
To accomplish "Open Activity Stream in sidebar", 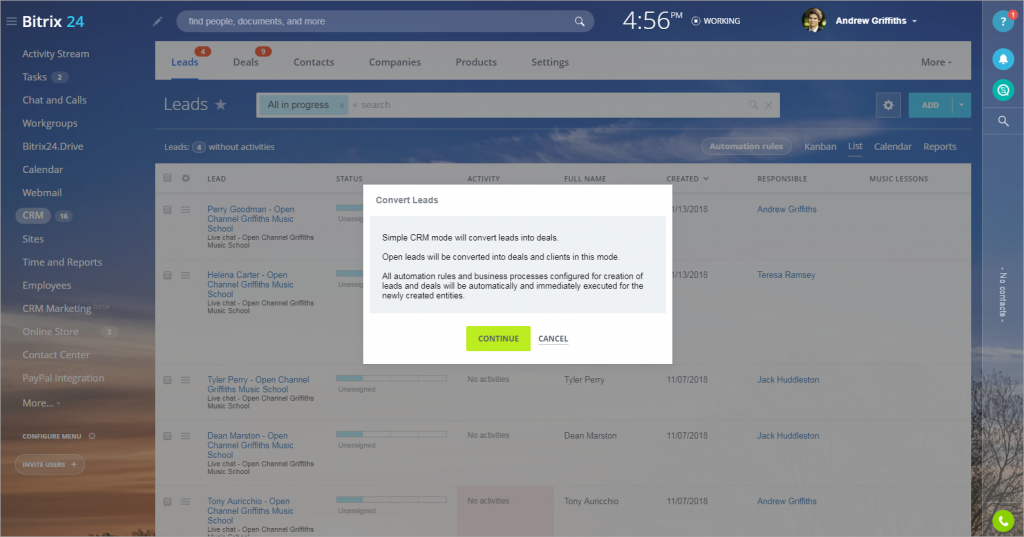I will [56, 54].
